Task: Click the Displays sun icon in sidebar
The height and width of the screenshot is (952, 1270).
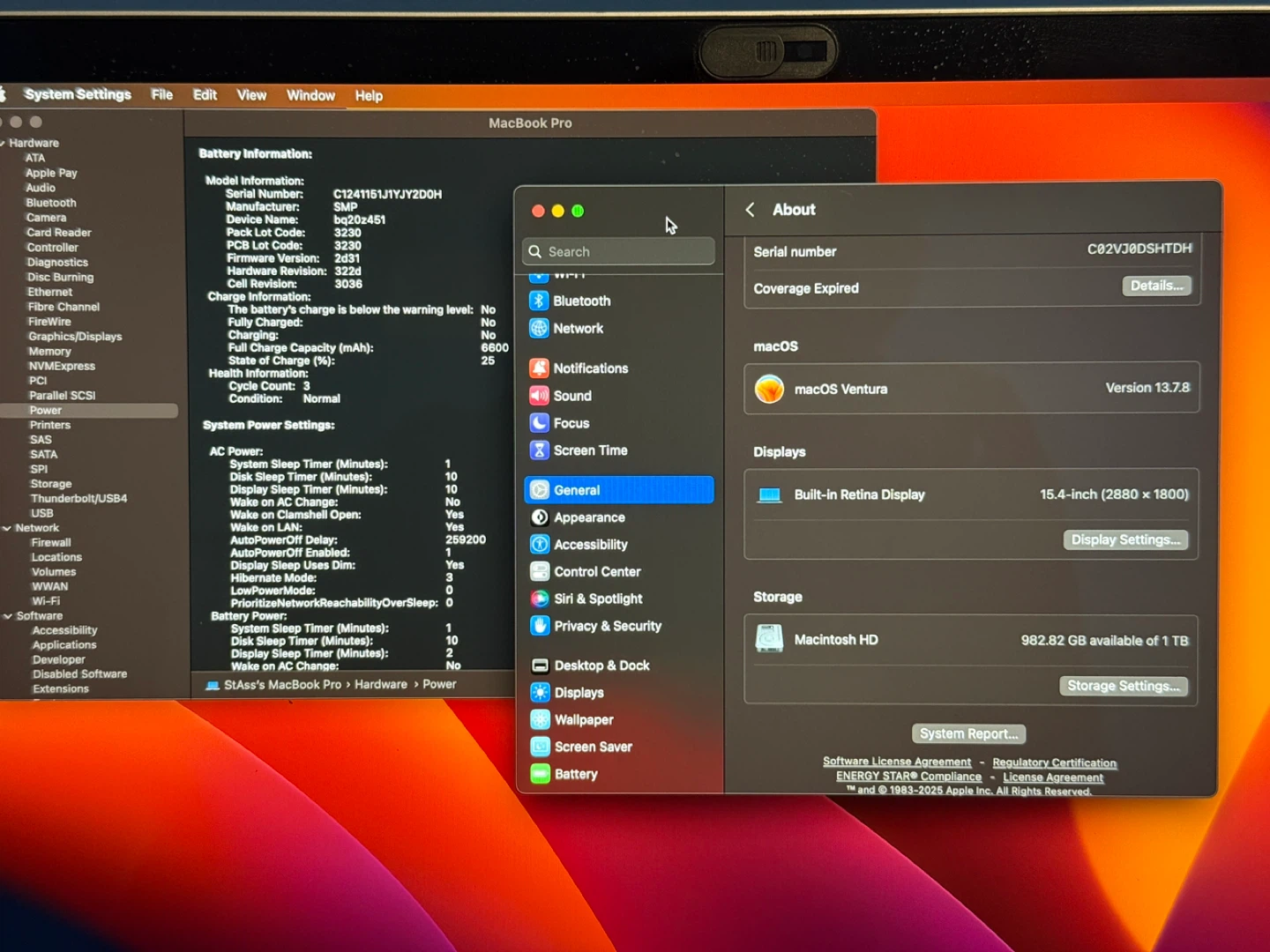Action: pyautogui.click(x=540, y=693)
